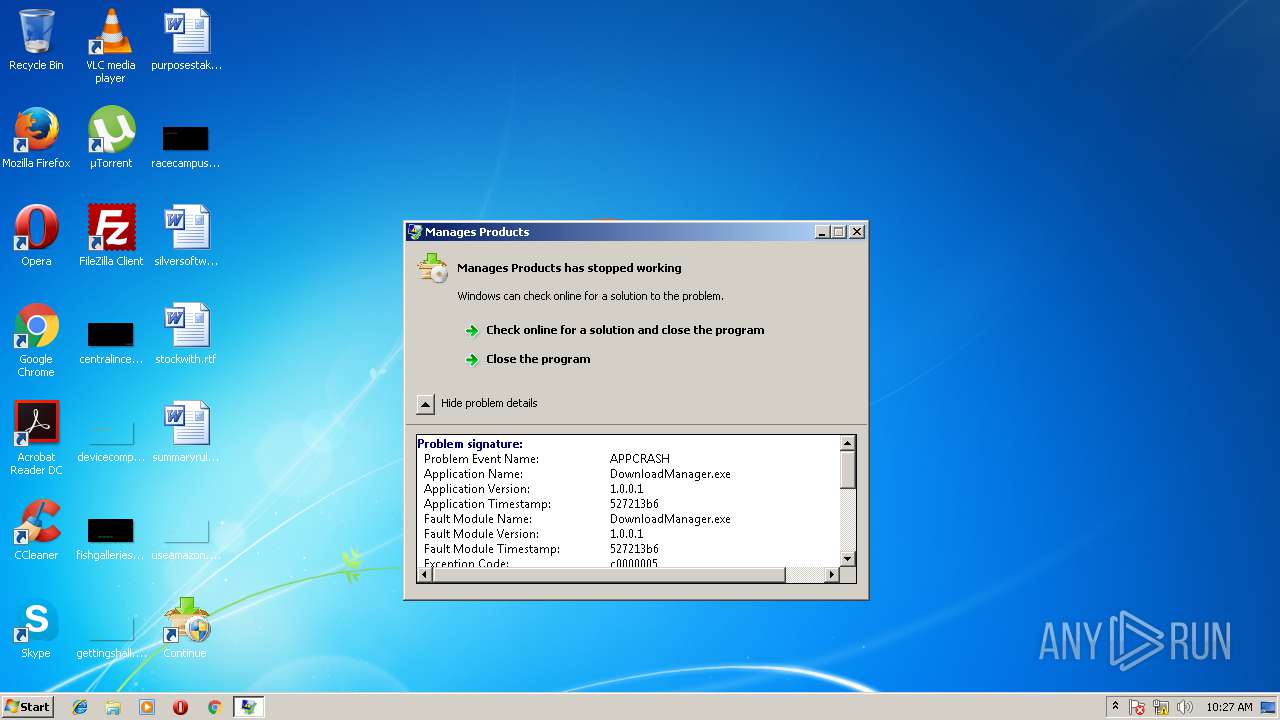Viewport: 1280px width, 720px height.
Task: Click the vertical scrollbar thumb in details
Action: [848, 469]
